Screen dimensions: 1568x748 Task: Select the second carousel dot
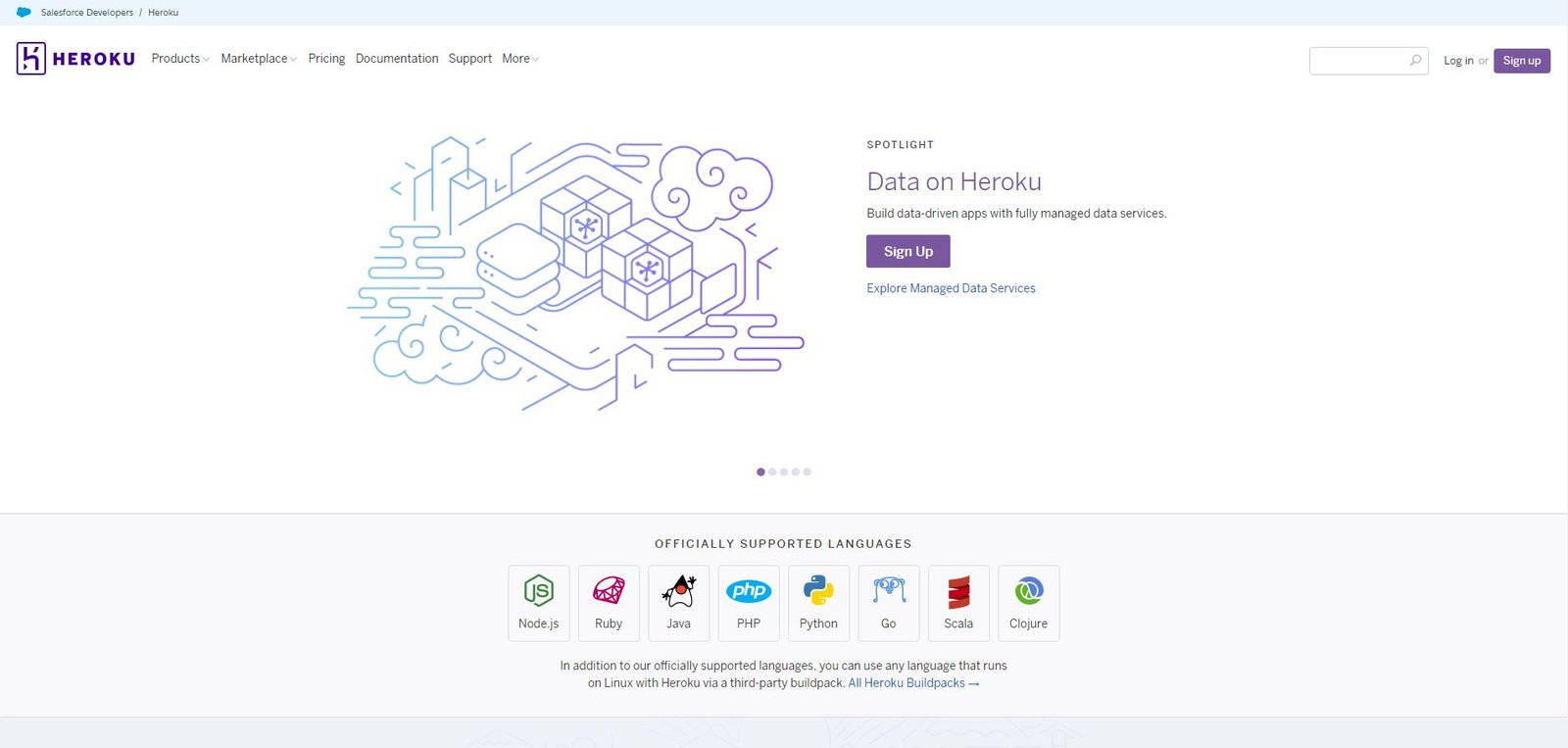pos(772,473)
